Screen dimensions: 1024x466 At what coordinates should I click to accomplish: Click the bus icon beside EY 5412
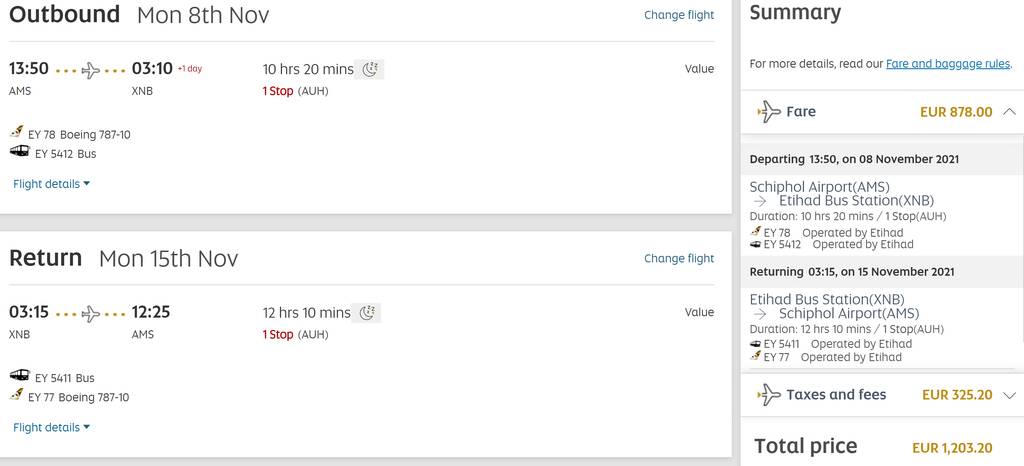[x=20, y=151]
